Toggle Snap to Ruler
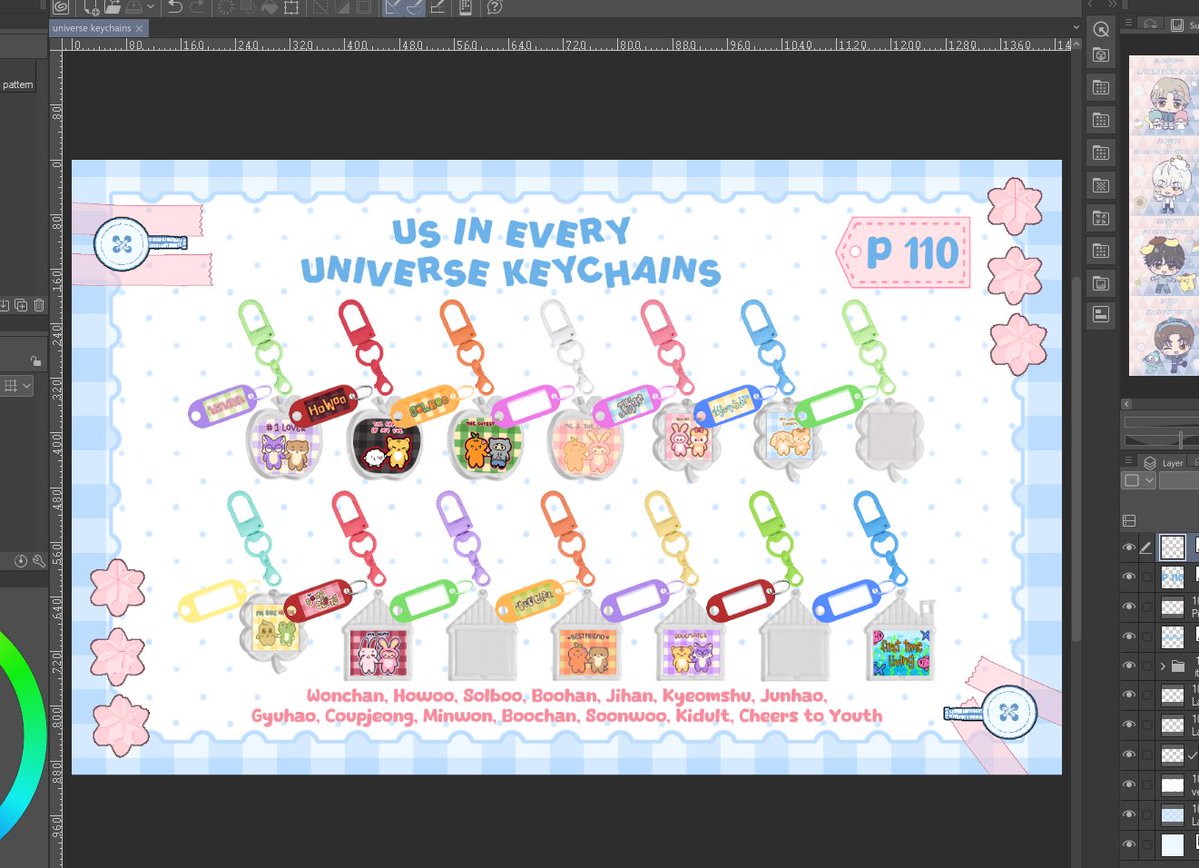Screen dimensions: 1199x868 coord(393,7)
